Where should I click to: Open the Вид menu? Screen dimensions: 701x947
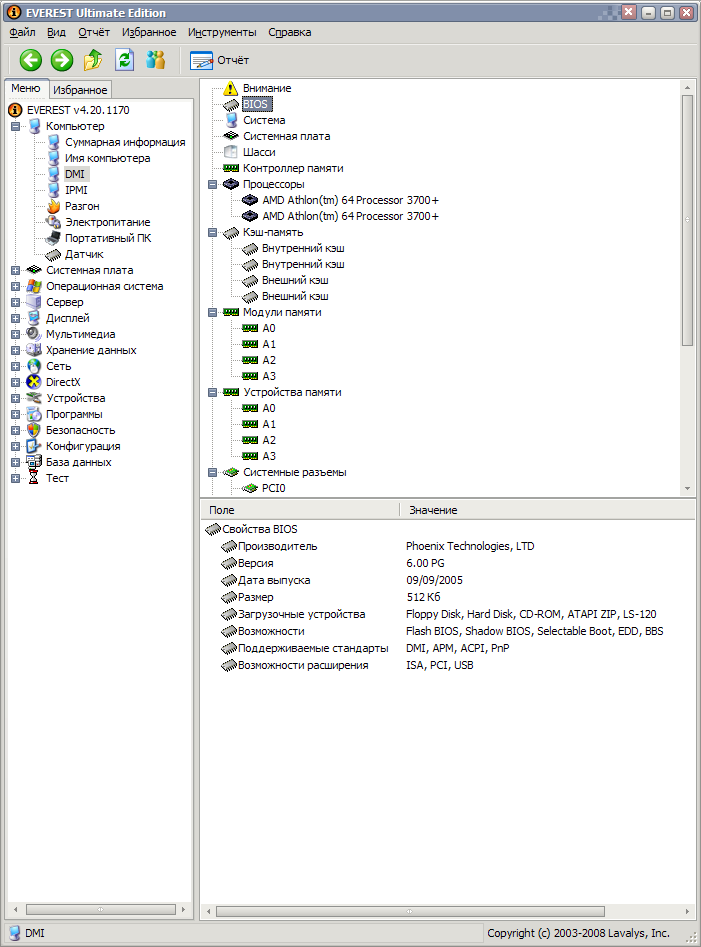(56, 32)
